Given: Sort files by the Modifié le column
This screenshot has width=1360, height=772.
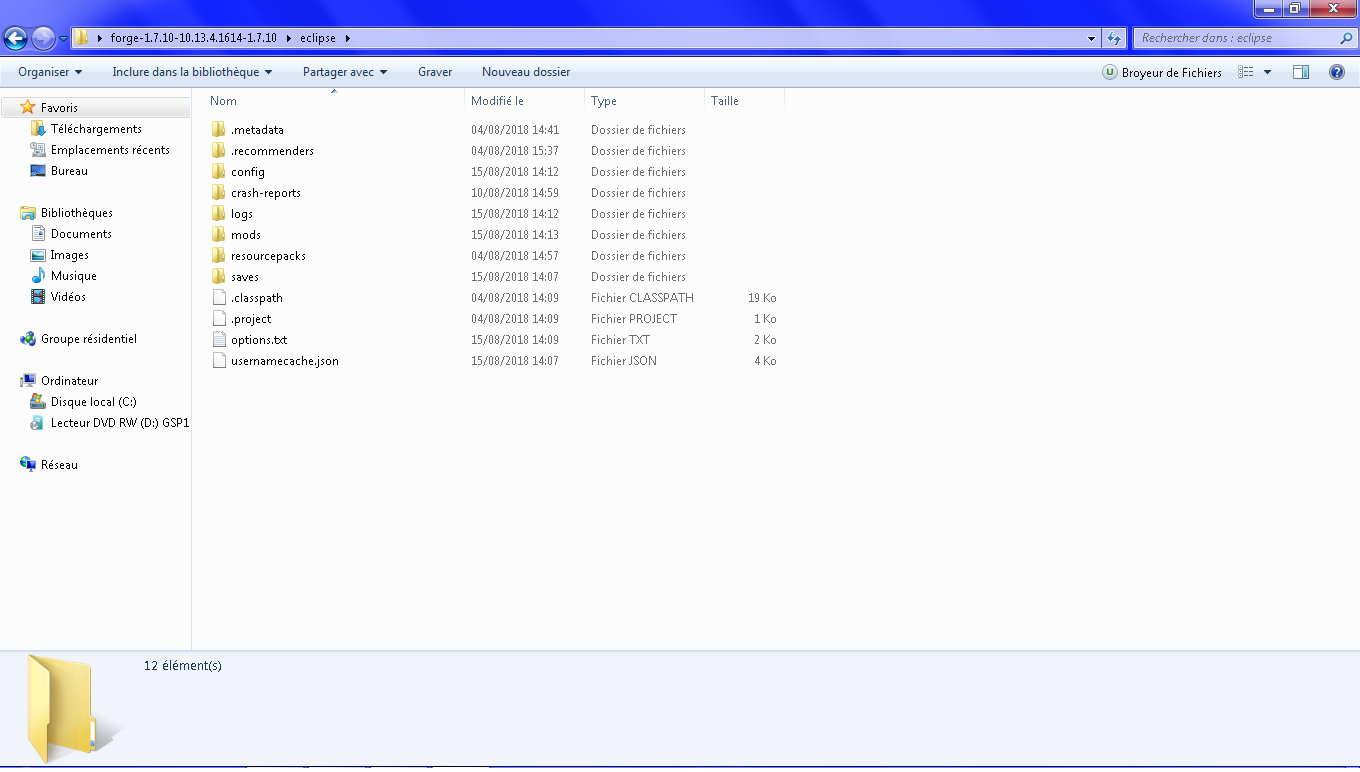Looking at the screenshot, I should pos(497,101).
